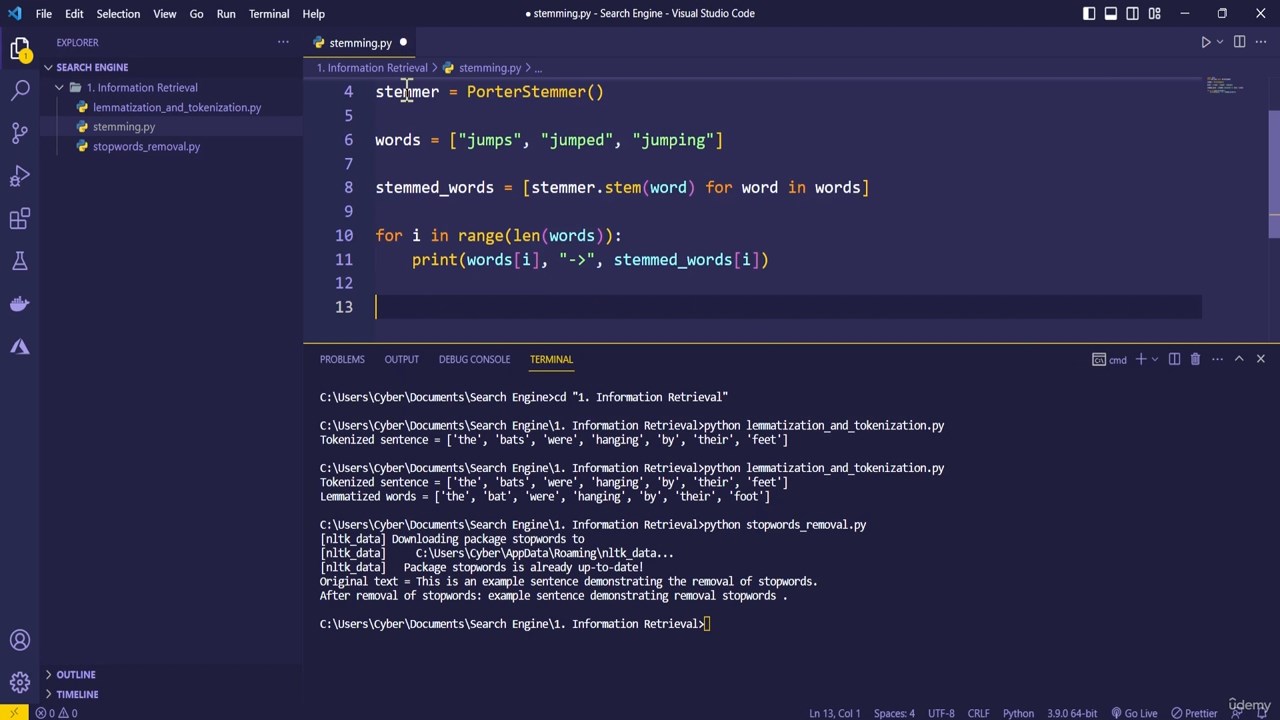Toggle the secondary side bar layout
The height and width of the screenshot is (720, 1280).
[x=1133, y=13]
